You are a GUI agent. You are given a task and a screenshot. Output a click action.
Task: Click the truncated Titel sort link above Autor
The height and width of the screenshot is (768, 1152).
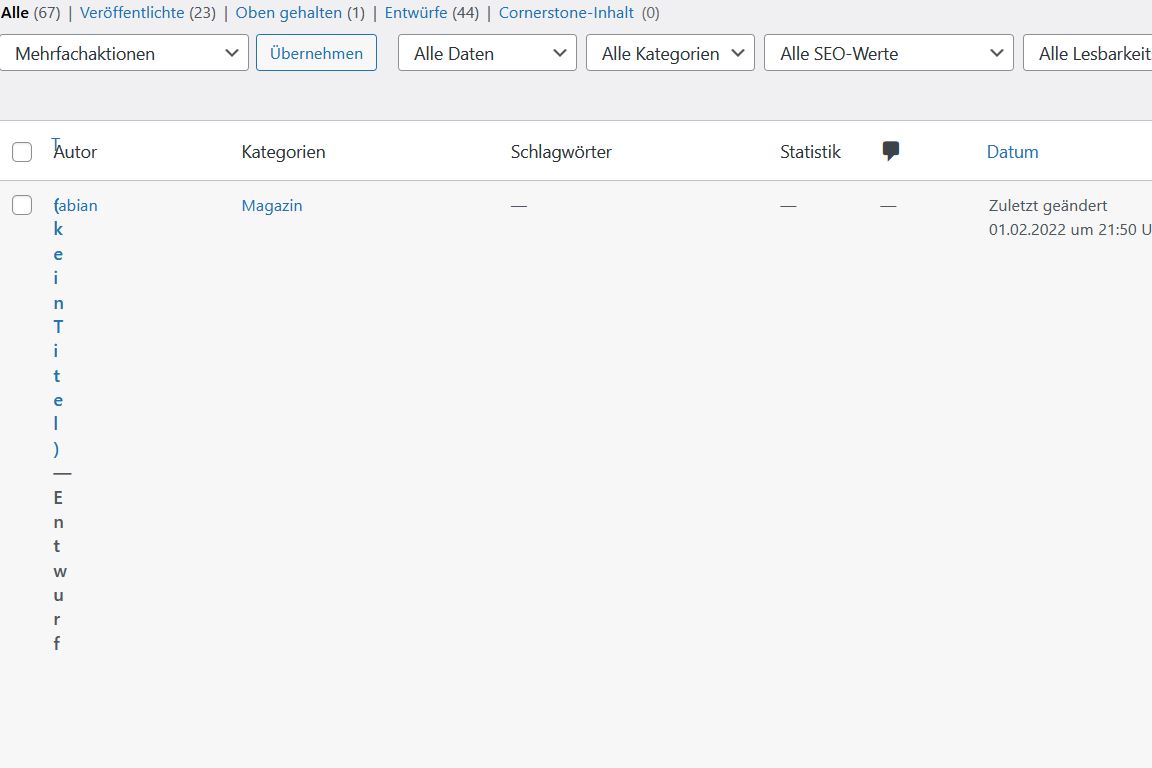point(56,142)
